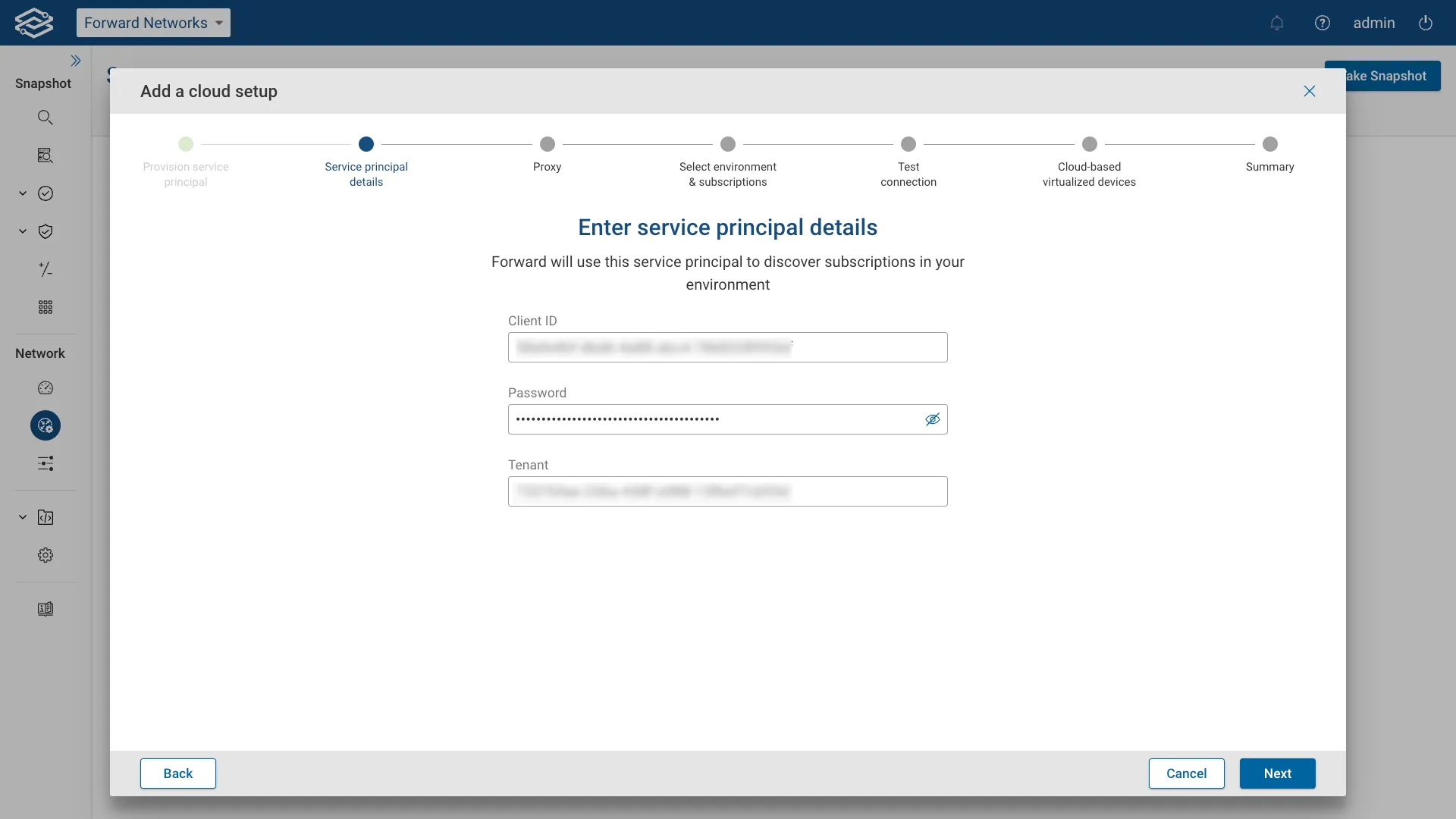Screen dimensions: 1456x819
Task: Open the notifications bell icon
Action: [1277, 23]
